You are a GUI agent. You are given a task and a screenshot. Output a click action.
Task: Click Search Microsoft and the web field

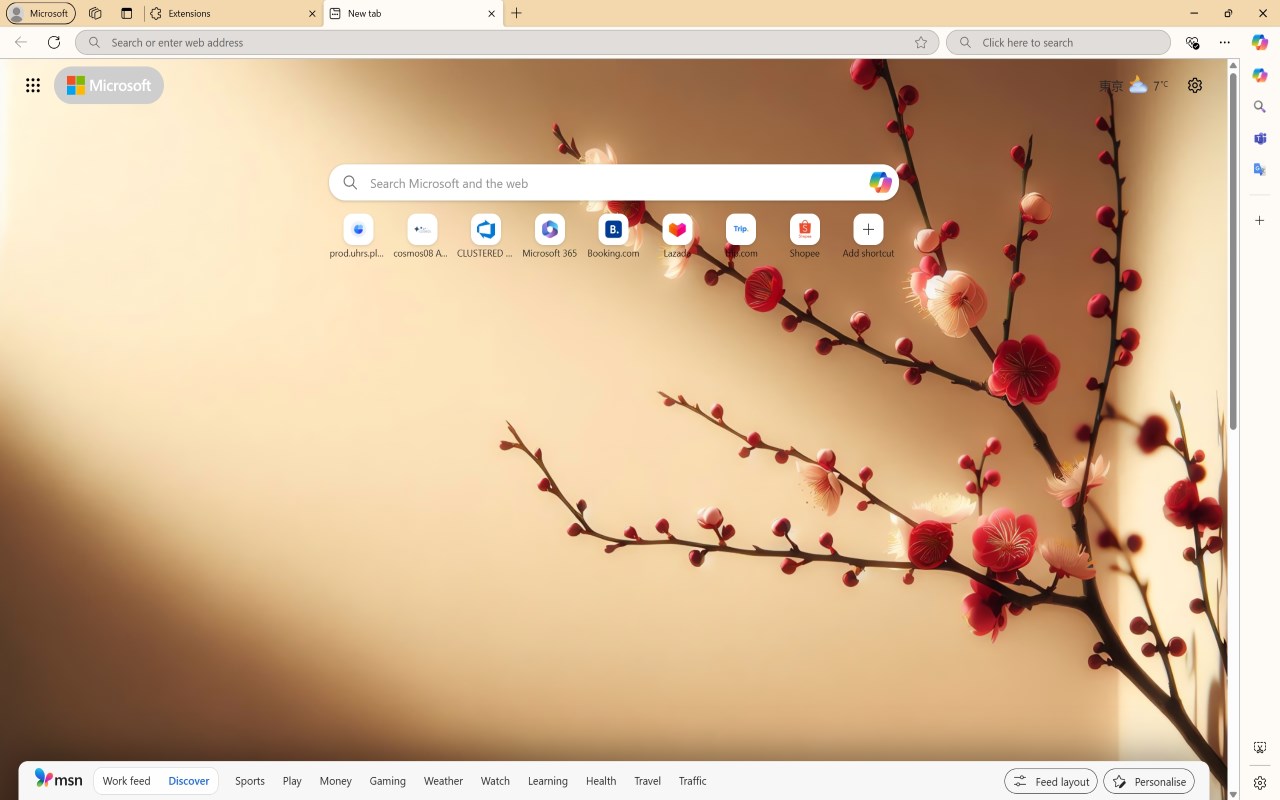tap(614, 183)
